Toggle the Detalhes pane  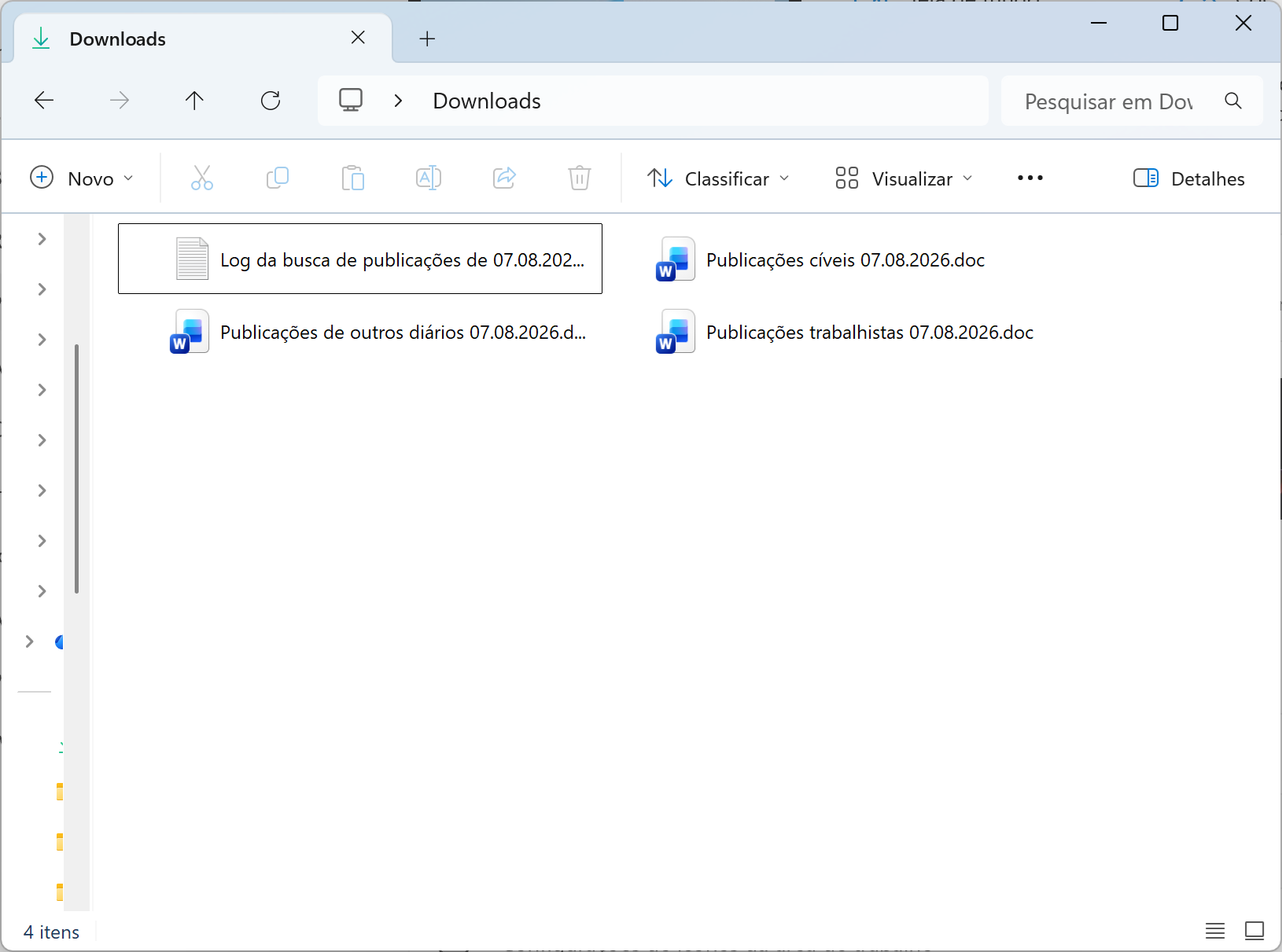[1188, 178]
